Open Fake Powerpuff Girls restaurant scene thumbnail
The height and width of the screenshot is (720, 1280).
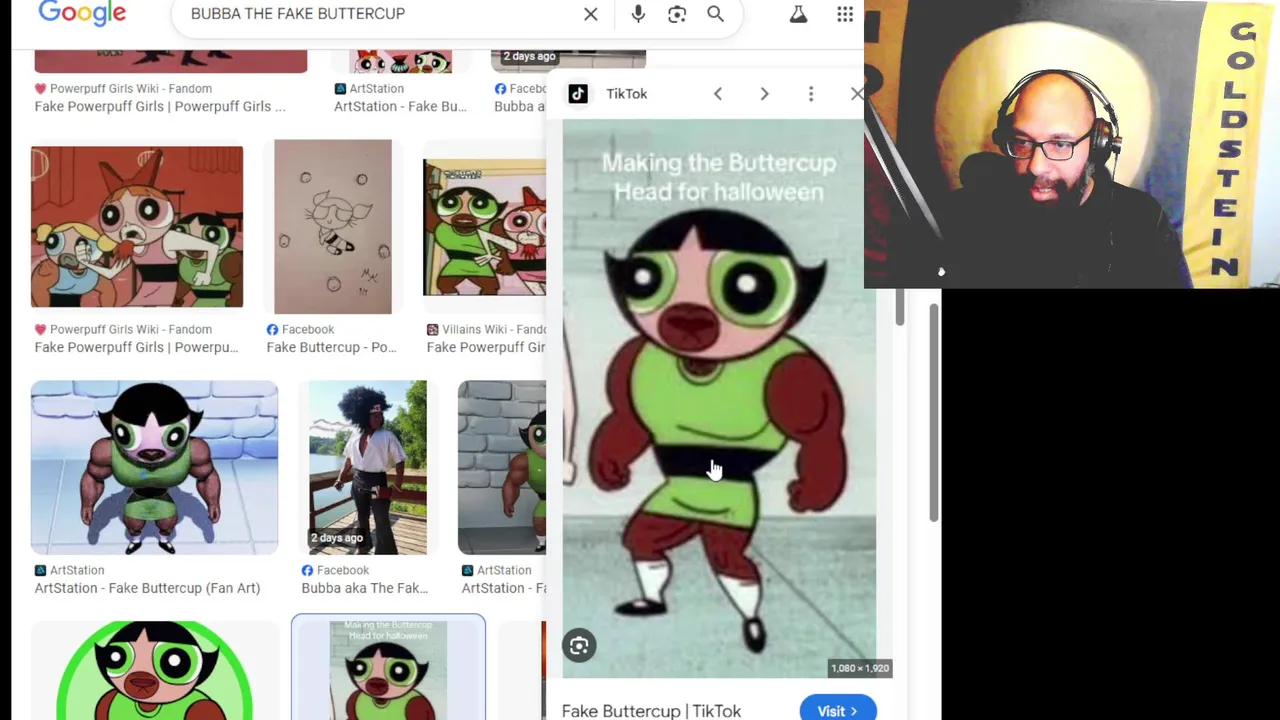coord(137,227)
